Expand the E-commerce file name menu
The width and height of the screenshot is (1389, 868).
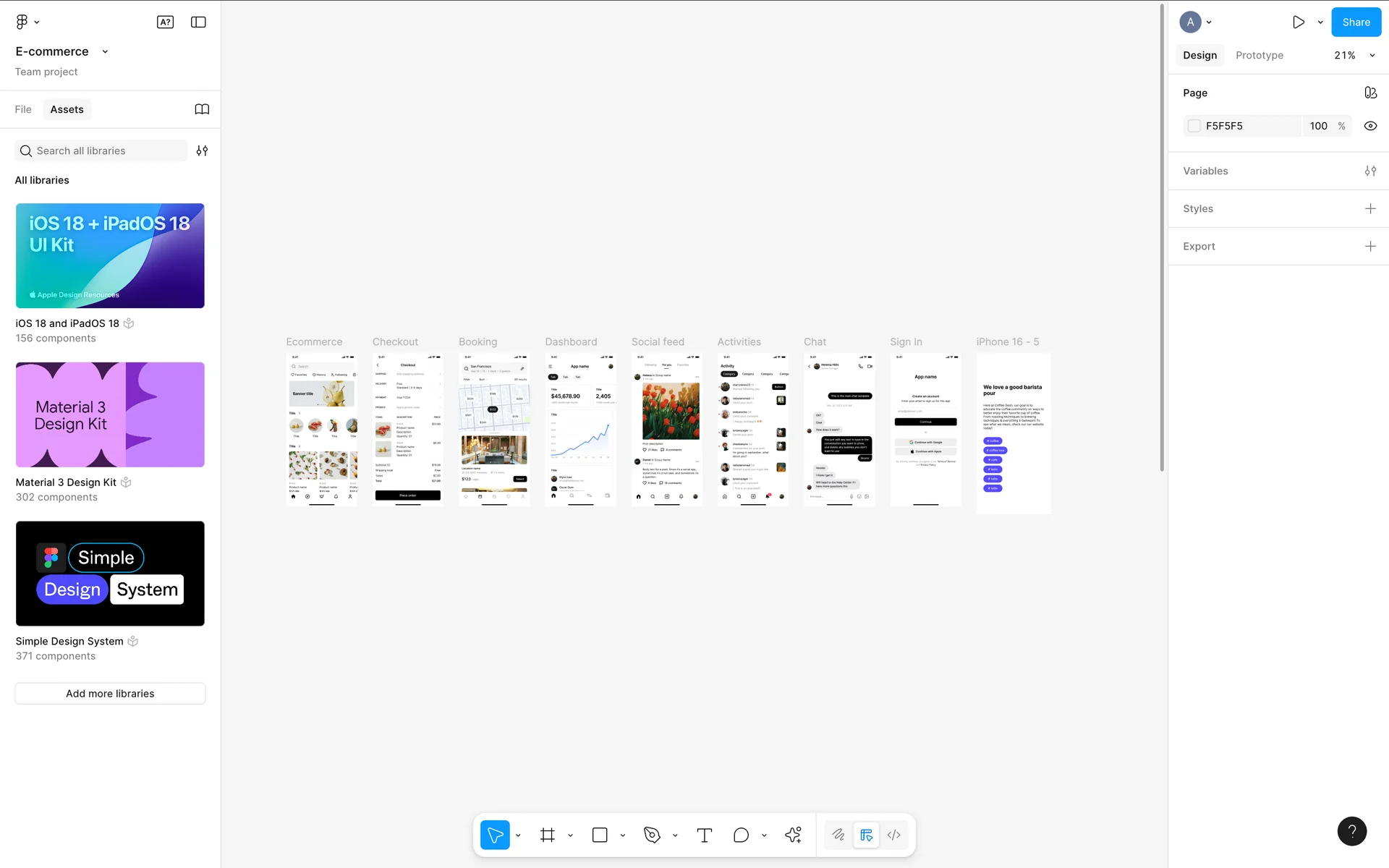[106, 51]
